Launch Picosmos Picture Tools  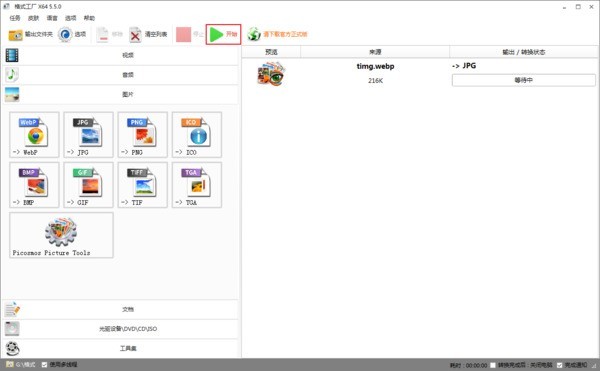coord(61,235)
